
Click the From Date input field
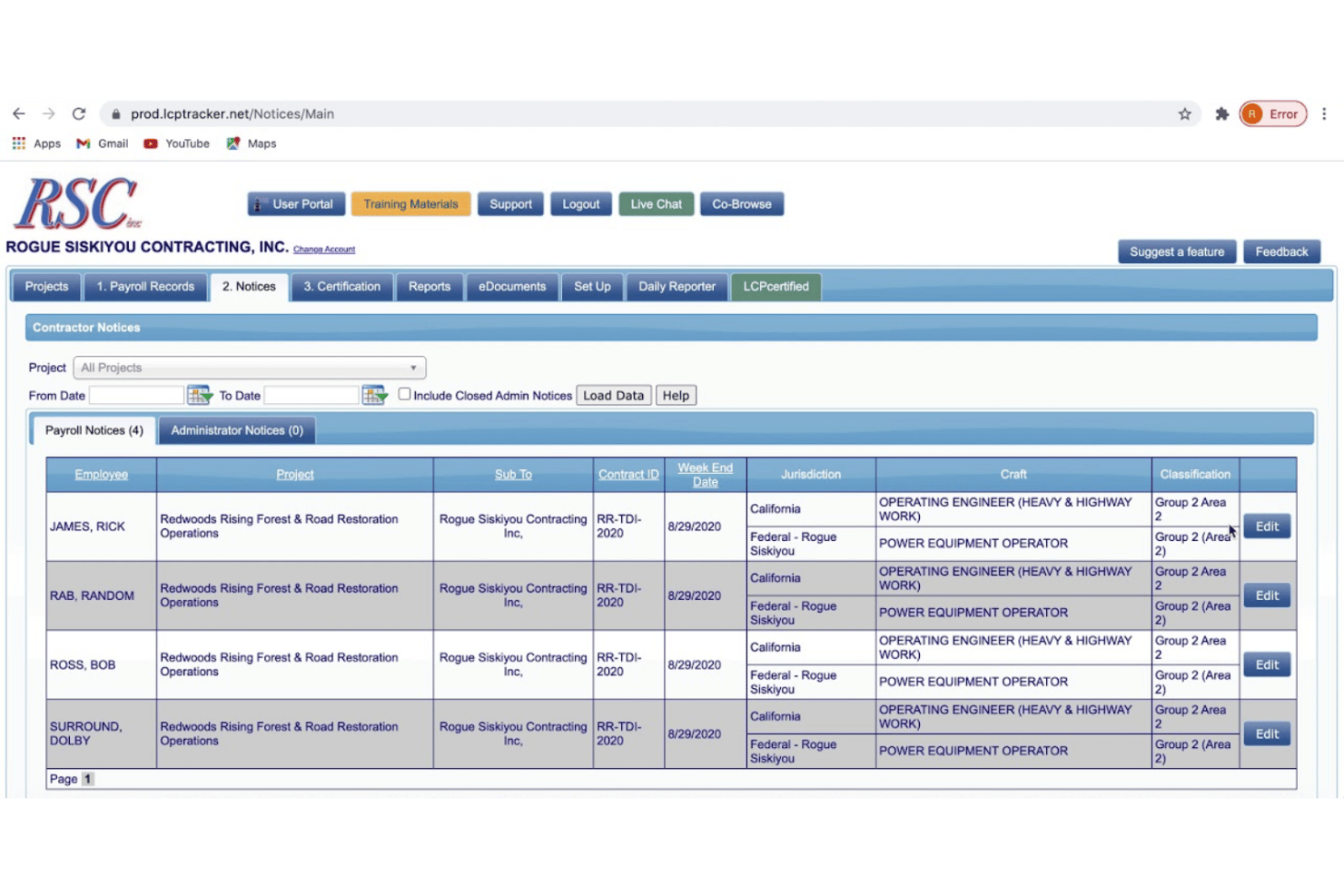[x=136, y=395]
